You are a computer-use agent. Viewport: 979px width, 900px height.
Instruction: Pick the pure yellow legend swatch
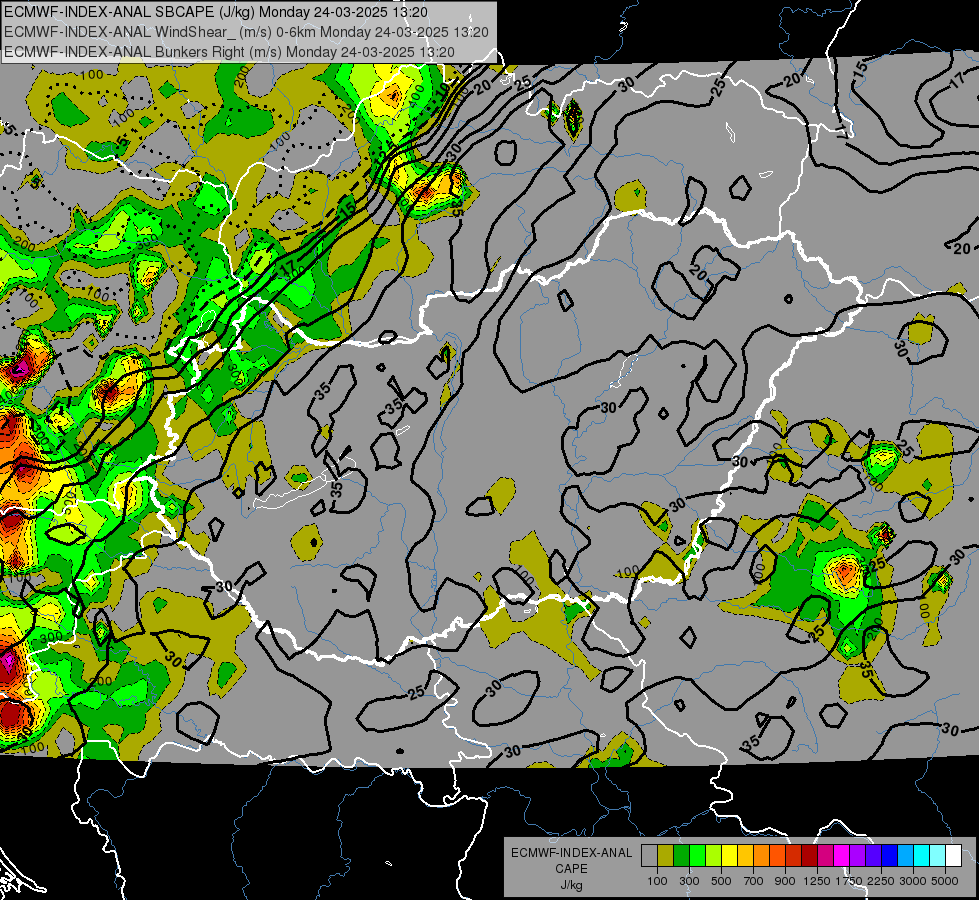coord(729,855)
